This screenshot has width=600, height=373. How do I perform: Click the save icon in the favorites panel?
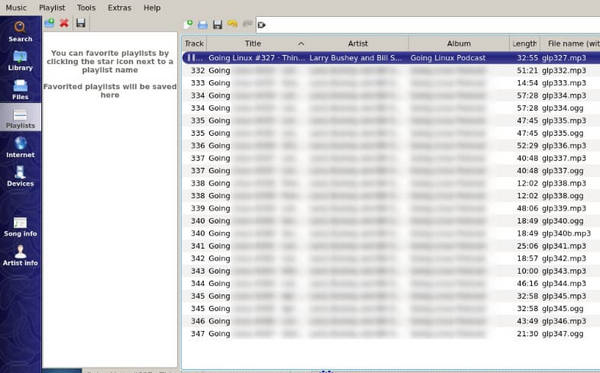tap(80, 23)
